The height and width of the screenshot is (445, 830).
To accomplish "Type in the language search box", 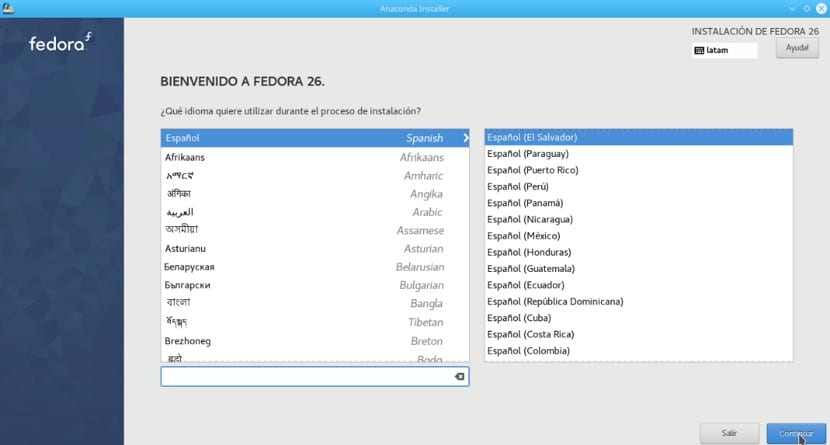I will tap(304, 377).
